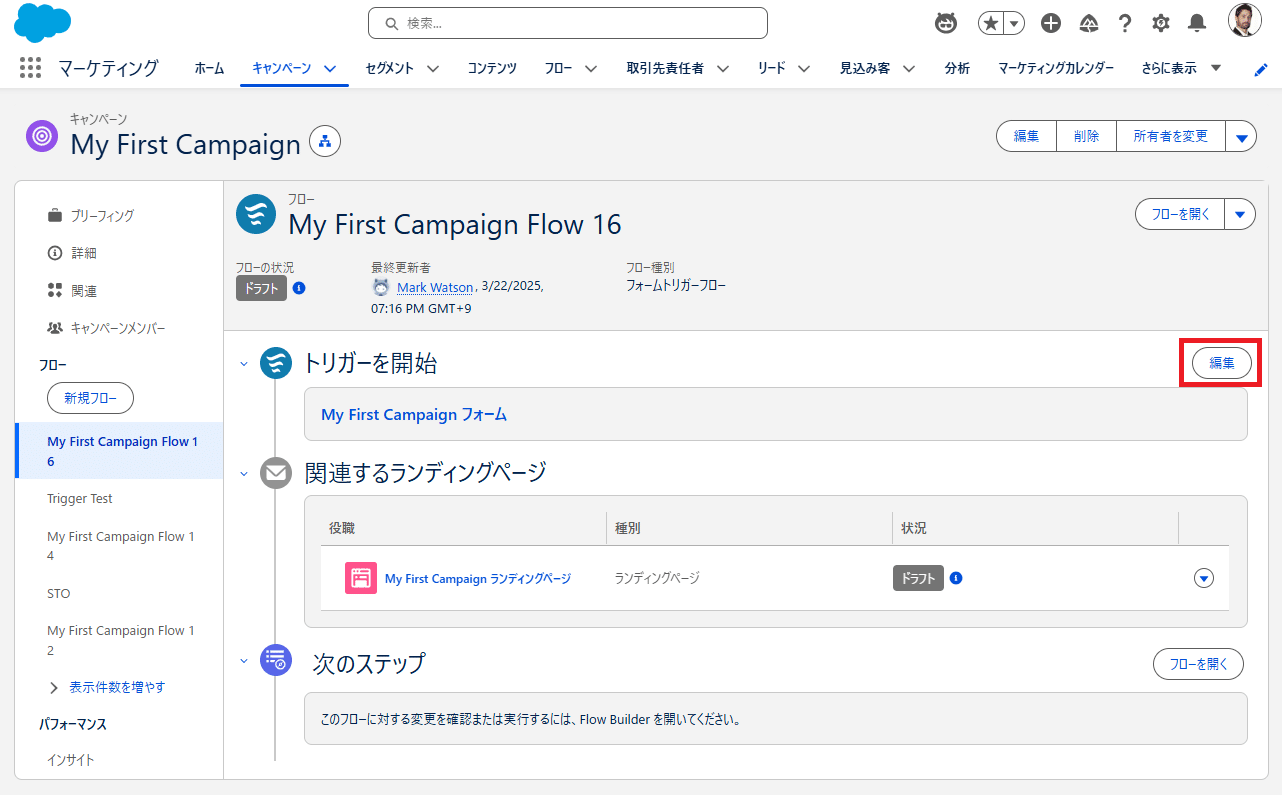
Task: Click the ブリーフィング briefcase icon
Action: point(55,215)
